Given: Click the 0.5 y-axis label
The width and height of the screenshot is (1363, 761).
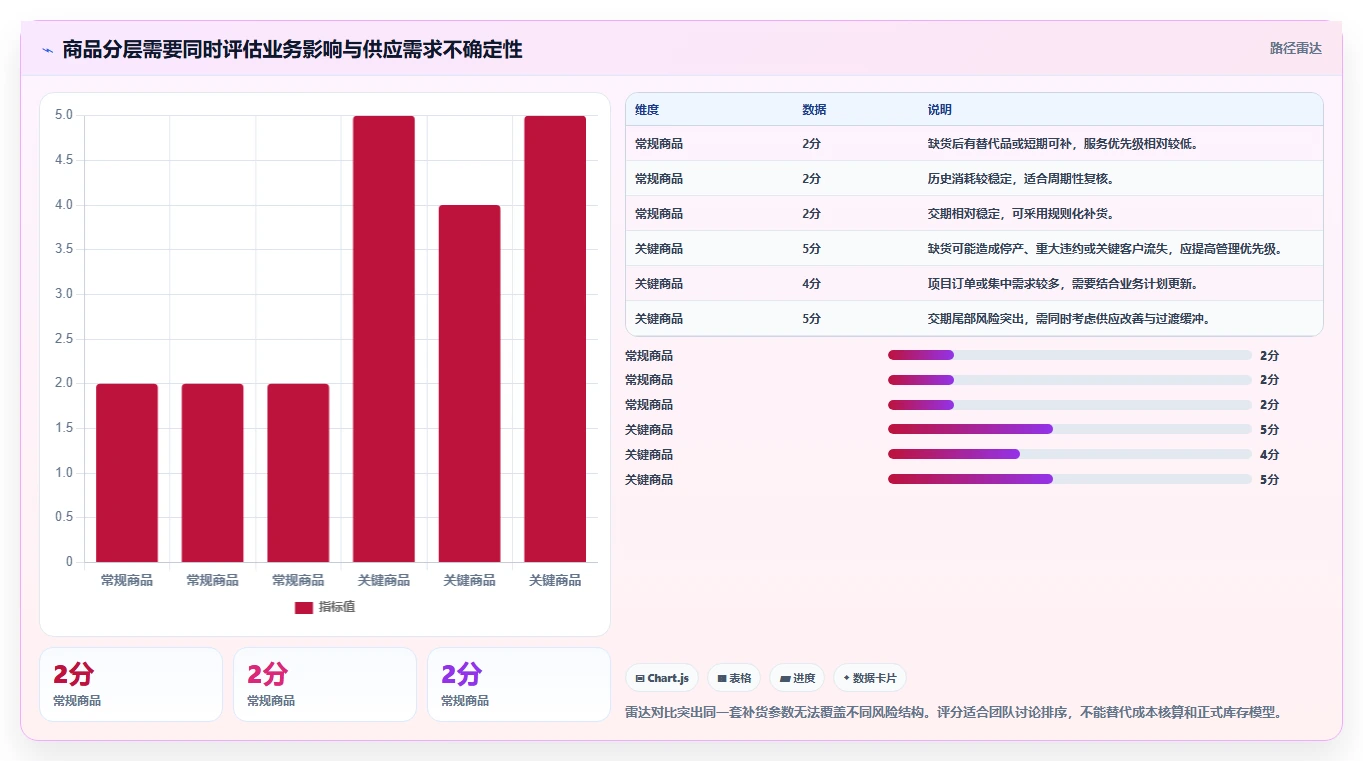Looking at the screenshot, I should (64, 517).
